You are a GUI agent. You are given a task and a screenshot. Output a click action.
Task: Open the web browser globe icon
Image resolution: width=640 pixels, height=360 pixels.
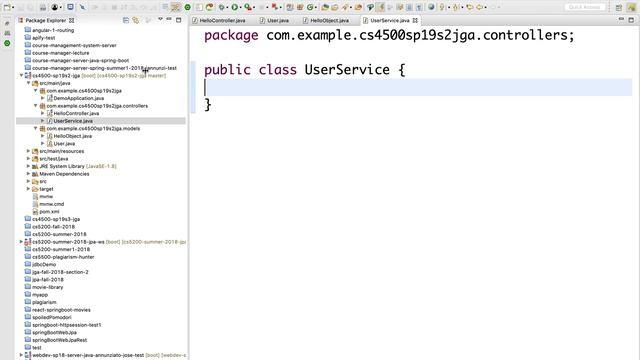point(431,7)
